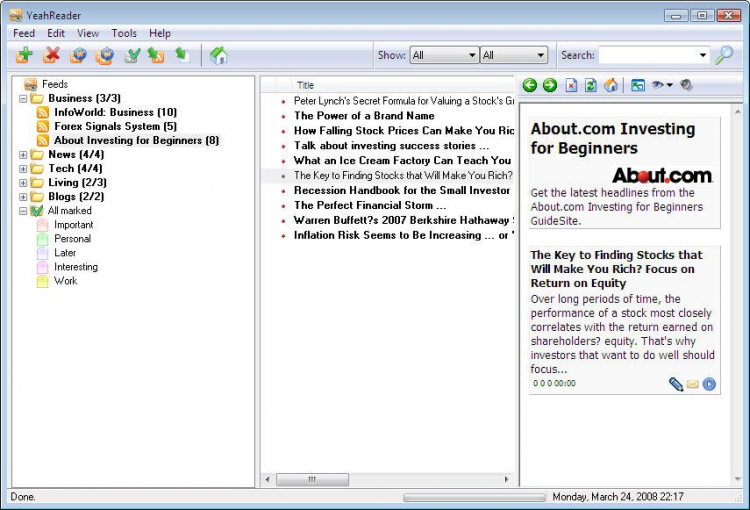Toggle the eye view options button

tap(662, 85)
